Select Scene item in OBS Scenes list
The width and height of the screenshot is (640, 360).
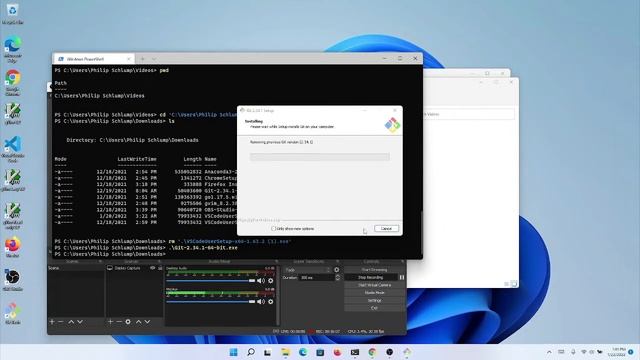coord(76,268)
